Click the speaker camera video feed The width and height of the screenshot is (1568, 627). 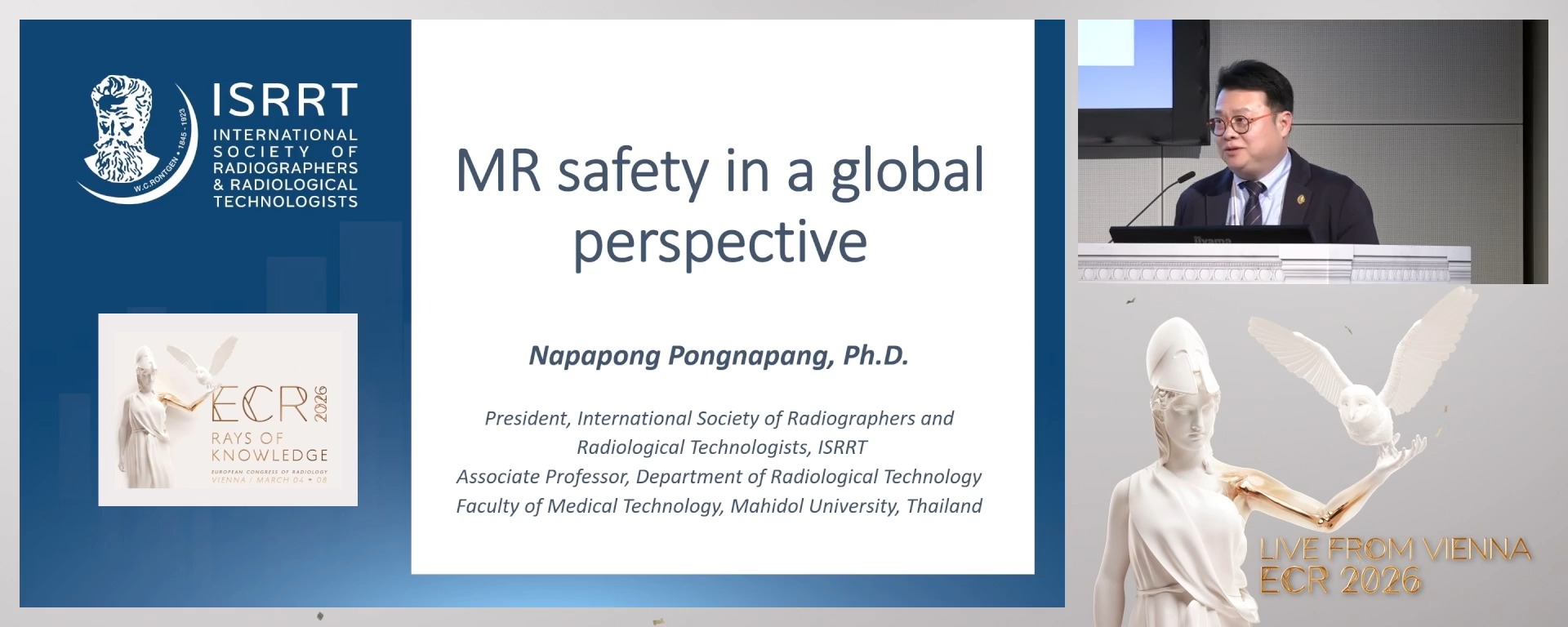click(x=1312, y=152)
